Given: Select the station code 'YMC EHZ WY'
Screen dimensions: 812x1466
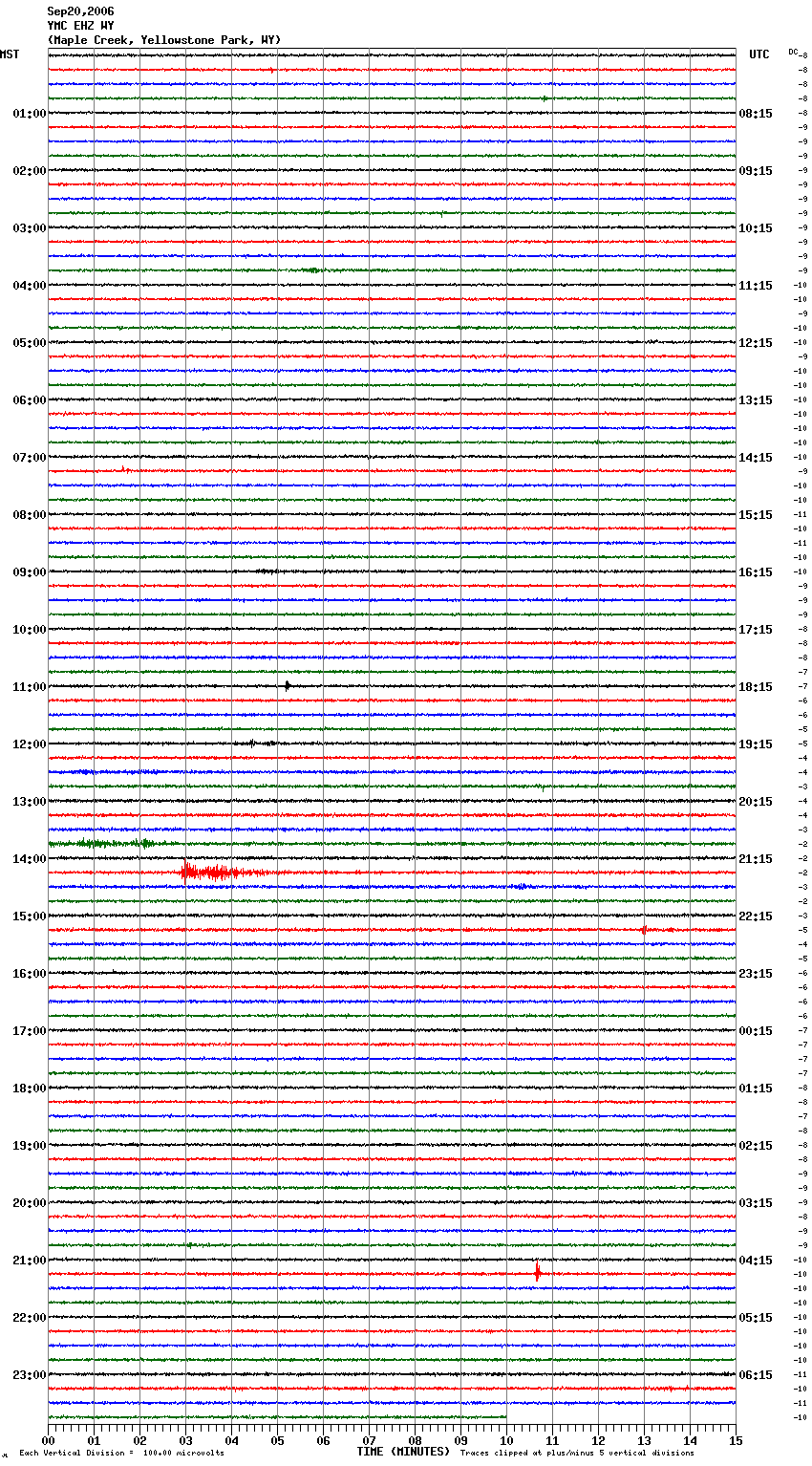Looking at the screenshot, I should point(80,26).
